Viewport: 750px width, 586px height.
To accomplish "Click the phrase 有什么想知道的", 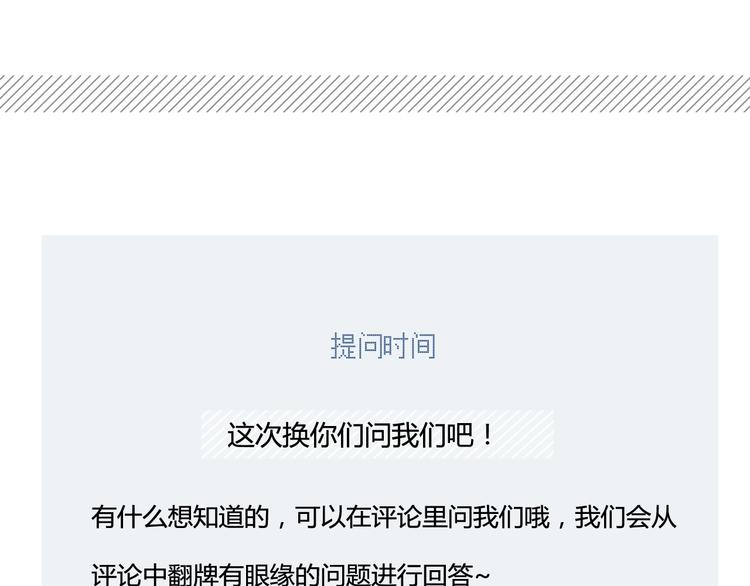I will 180,517.
